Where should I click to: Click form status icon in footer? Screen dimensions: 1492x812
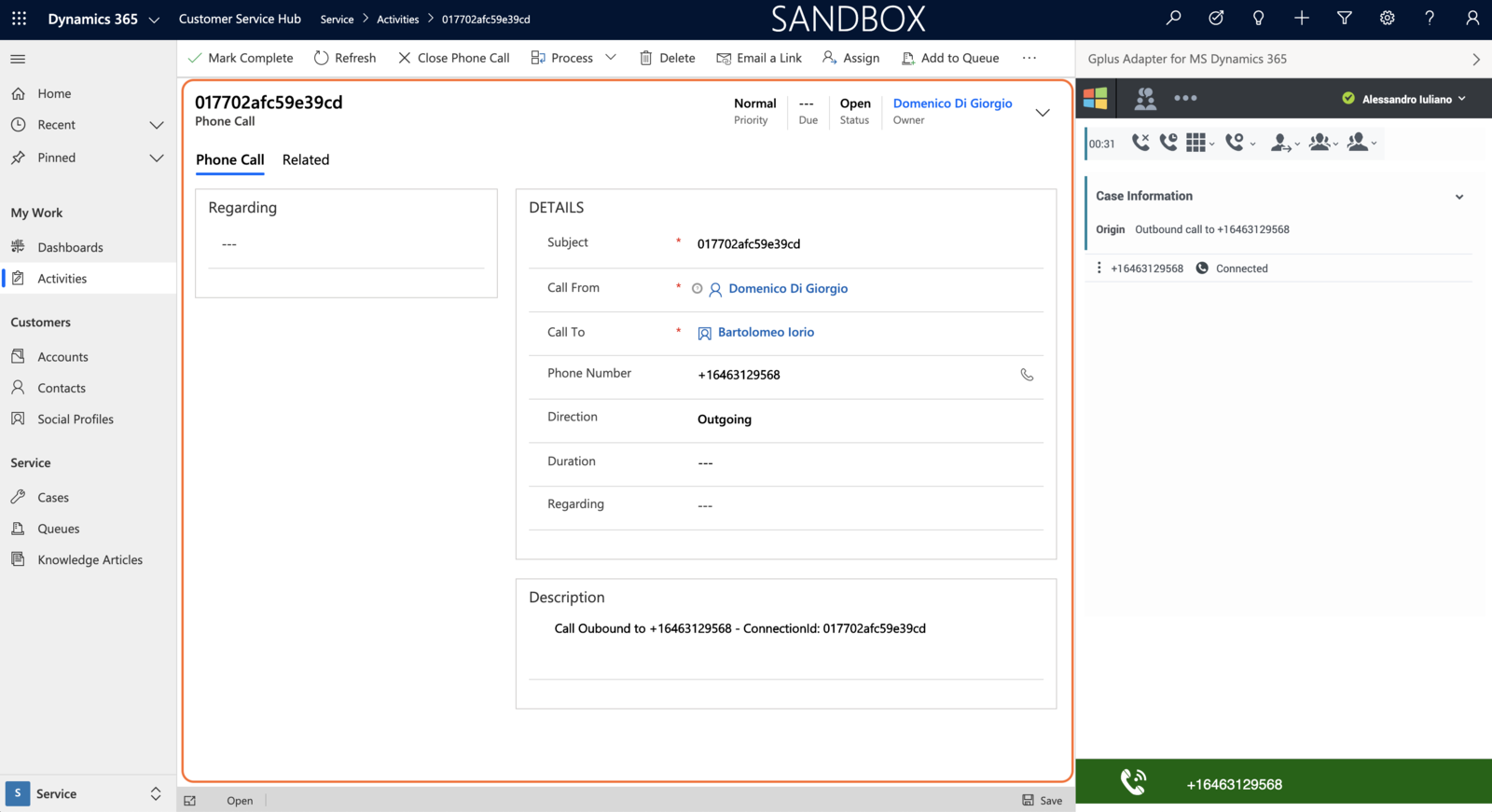point(190,801)
